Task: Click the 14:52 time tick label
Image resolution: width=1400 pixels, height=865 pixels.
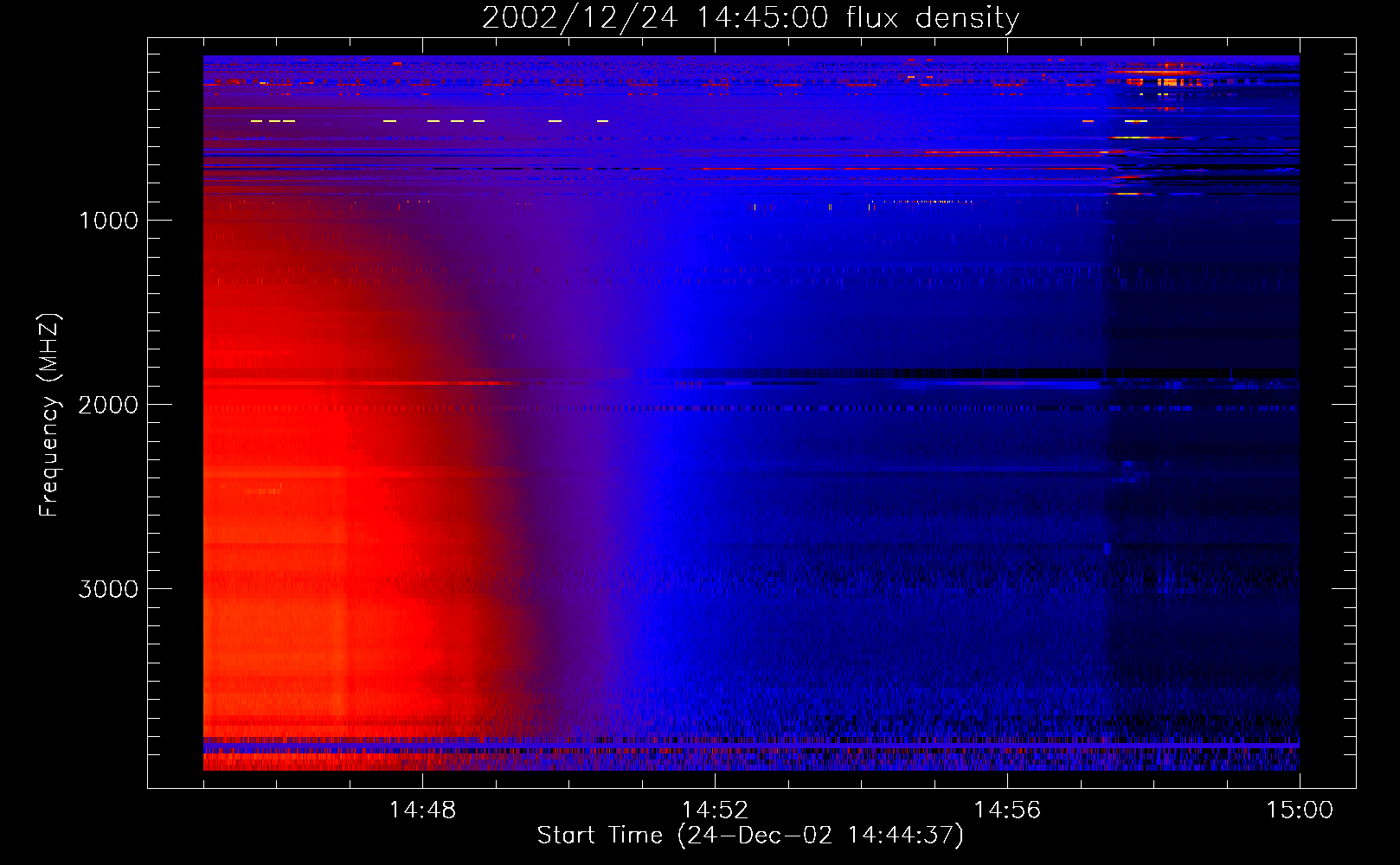Action: [x=715, y=811]
